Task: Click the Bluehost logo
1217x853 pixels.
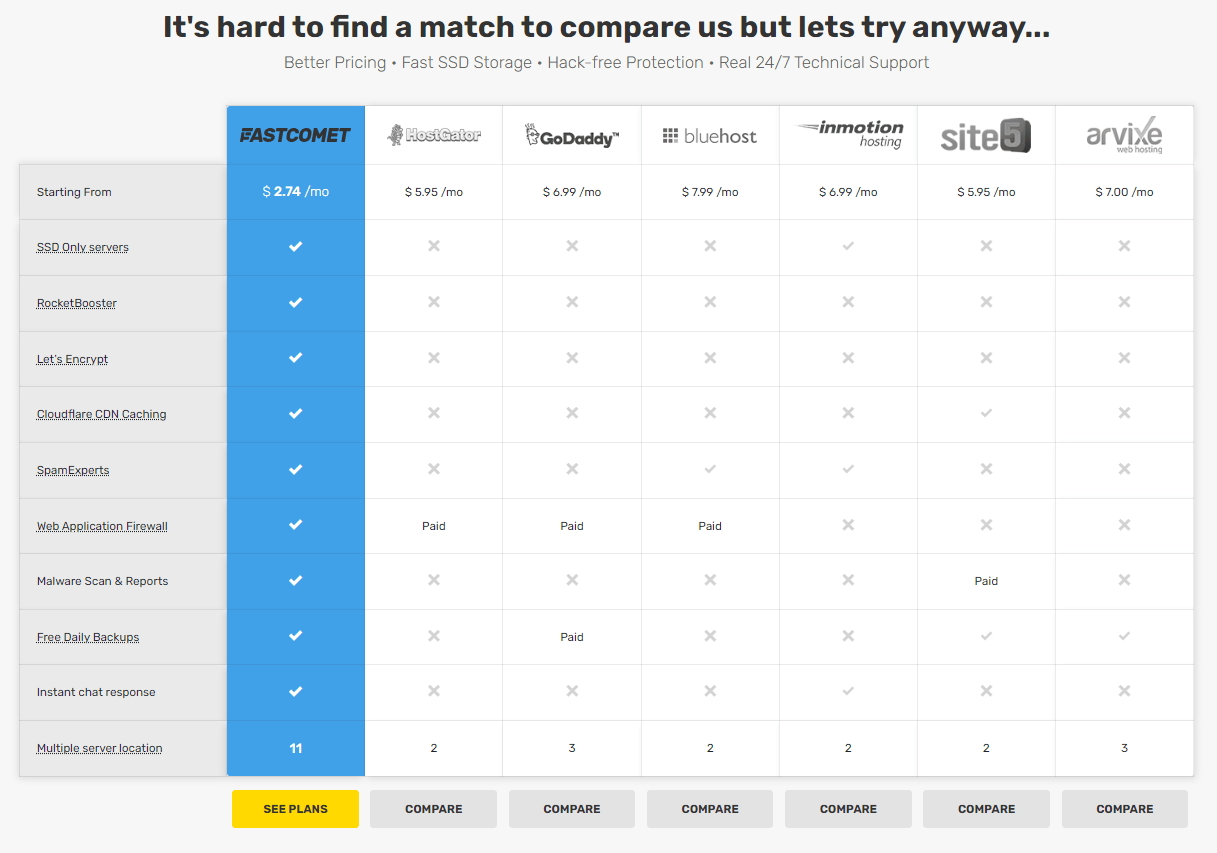Action: point(710,136)
